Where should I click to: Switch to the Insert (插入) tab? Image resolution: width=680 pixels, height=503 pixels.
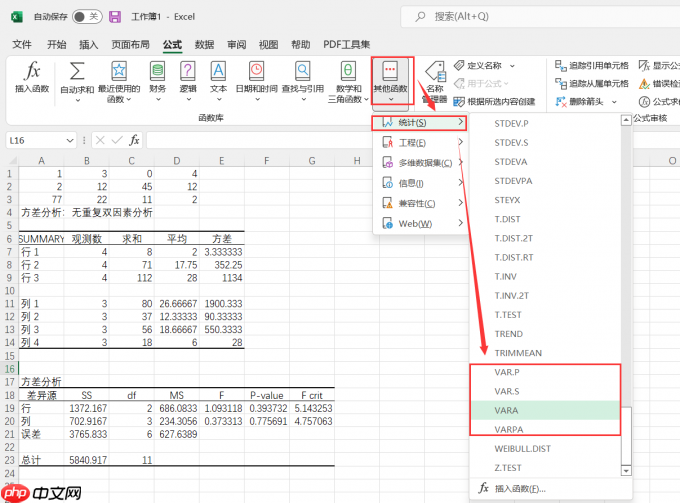88,44
